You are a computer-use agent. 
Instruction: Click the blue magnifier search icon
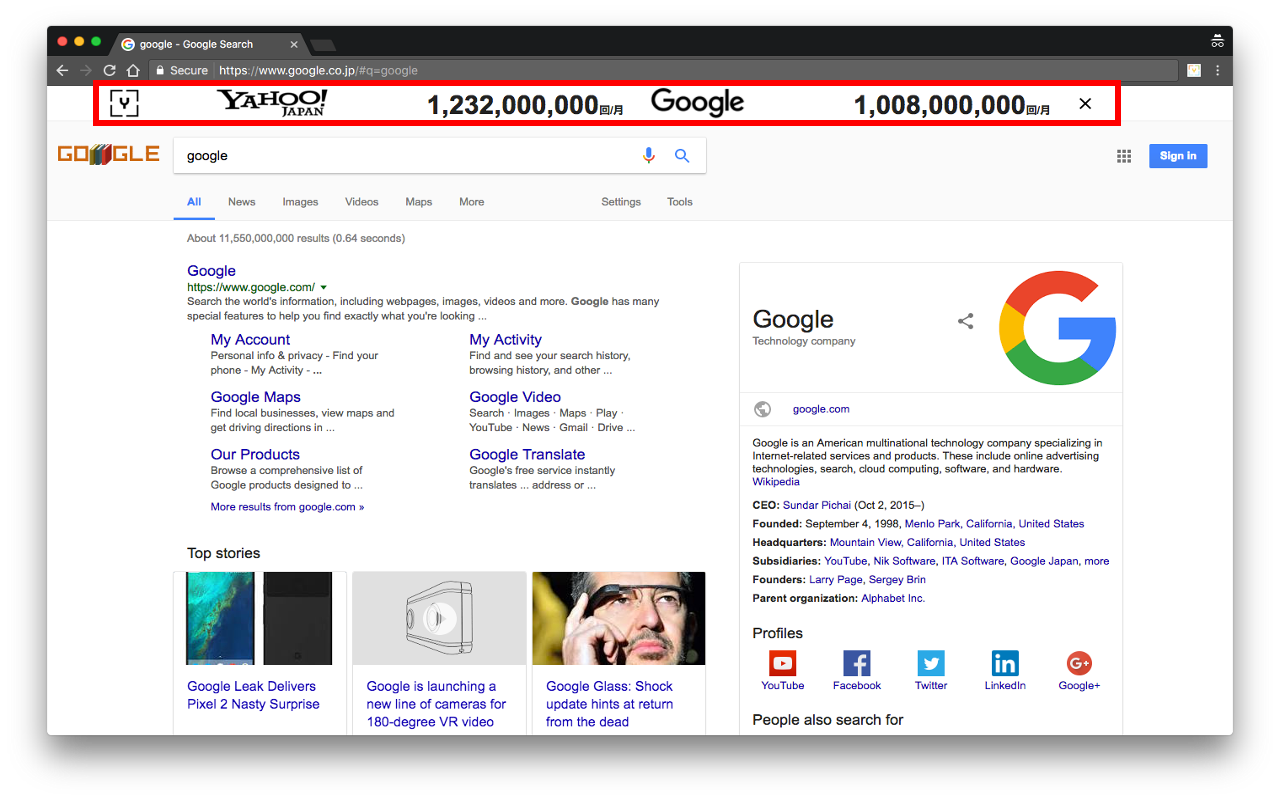point(682,155)
